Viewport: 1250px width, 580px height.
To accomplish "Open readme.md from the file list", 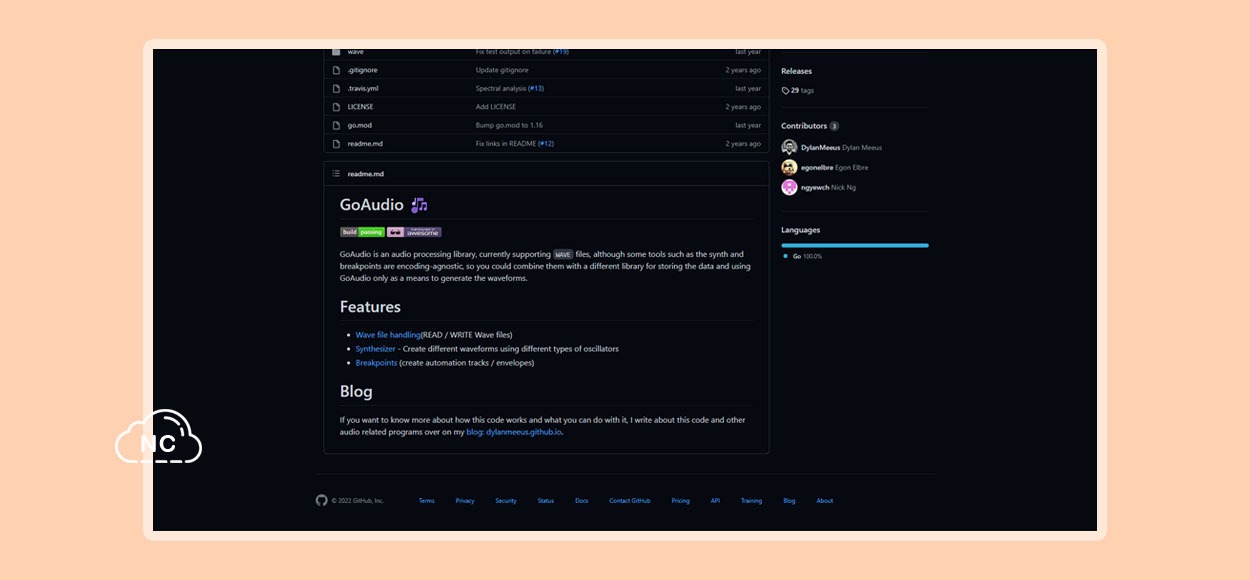I will click(365, 144).
